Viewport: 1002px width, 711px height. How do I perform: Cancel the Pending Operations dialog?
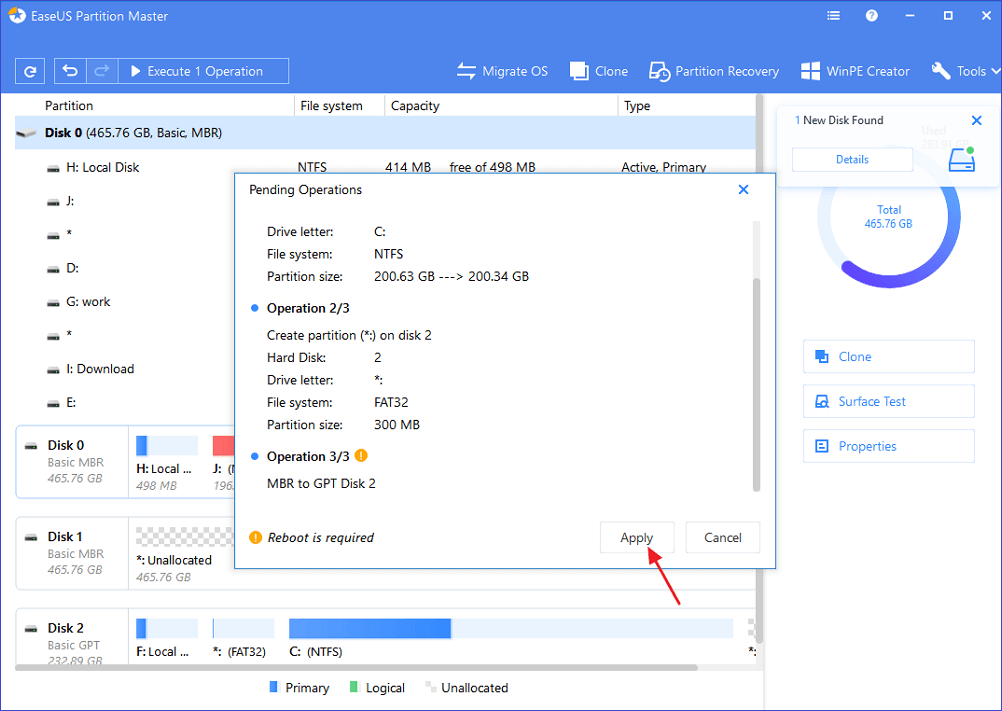(723, 538)
